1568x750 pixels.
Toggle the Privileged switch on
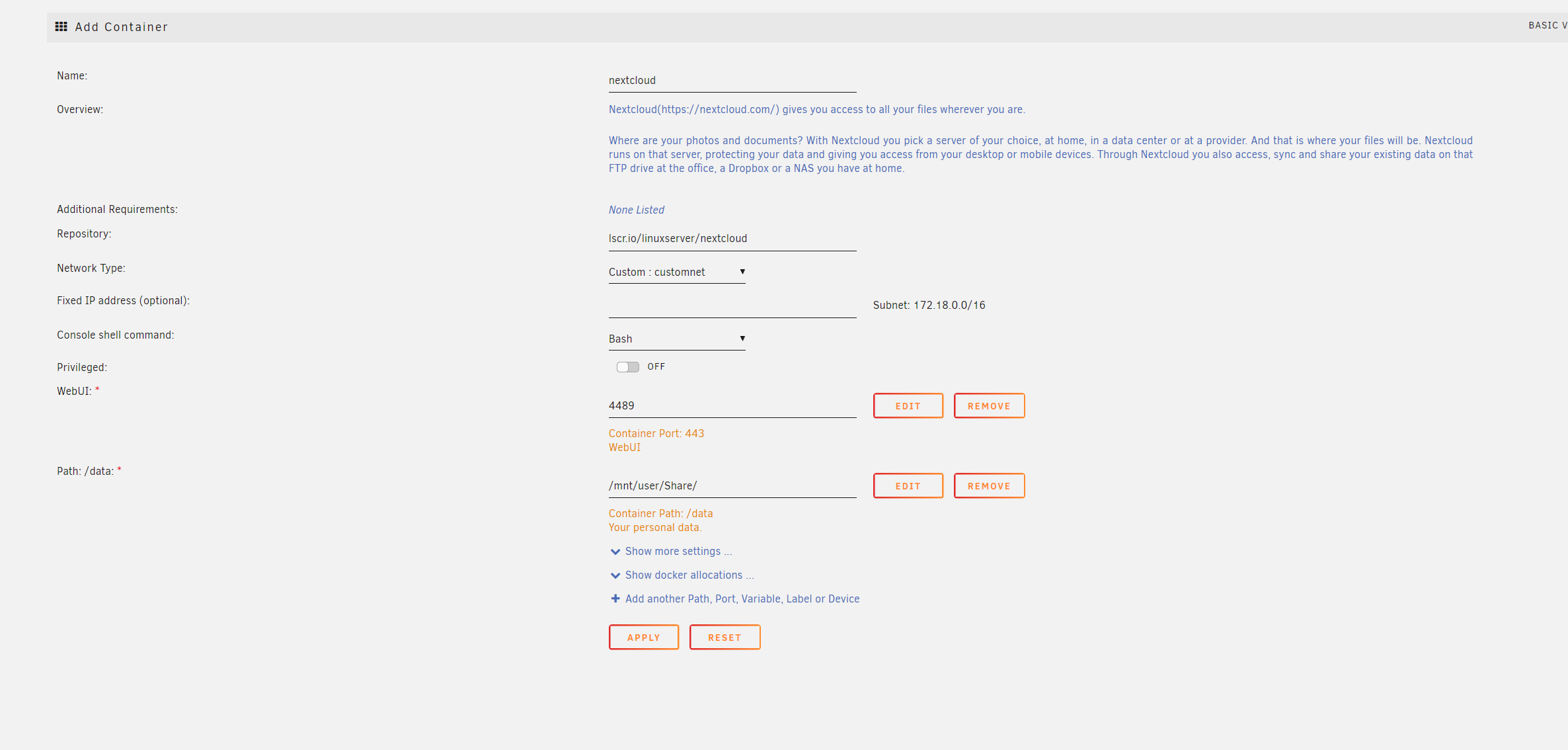point(627,367)
